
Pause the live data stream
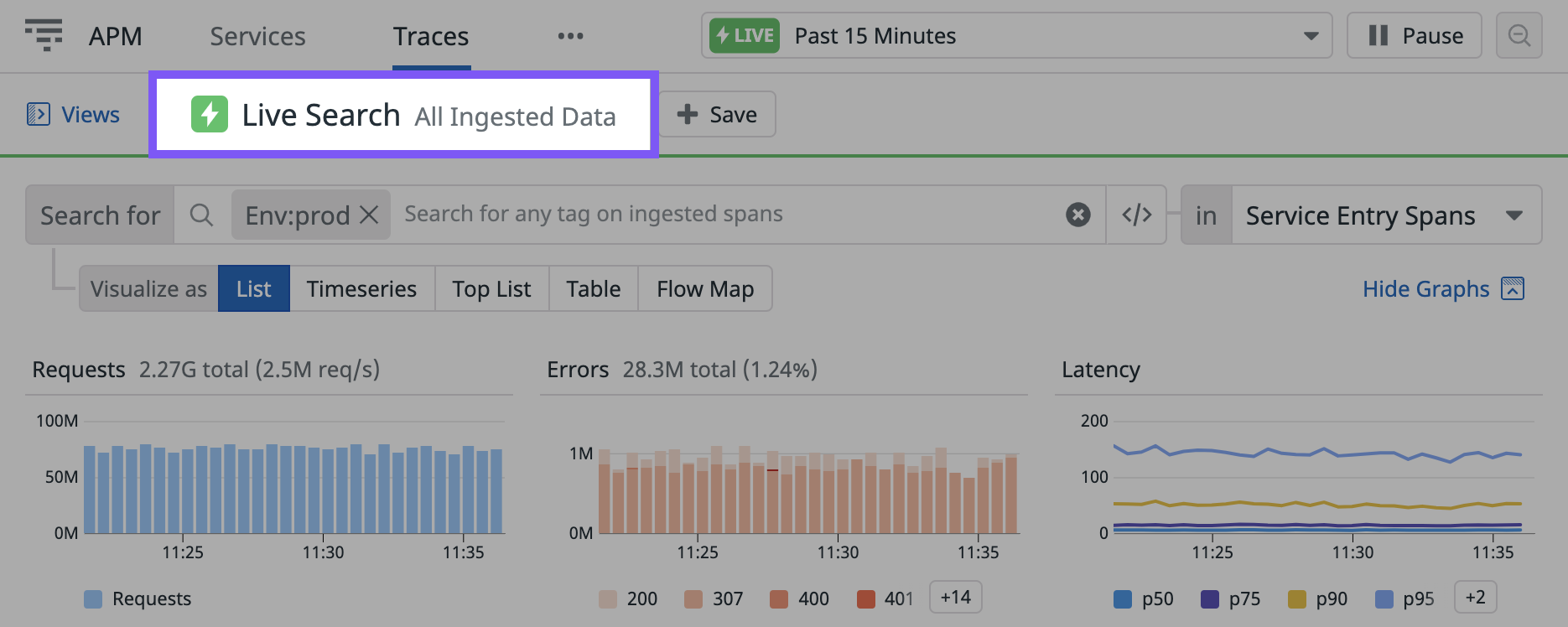(x=1414, y=35)
